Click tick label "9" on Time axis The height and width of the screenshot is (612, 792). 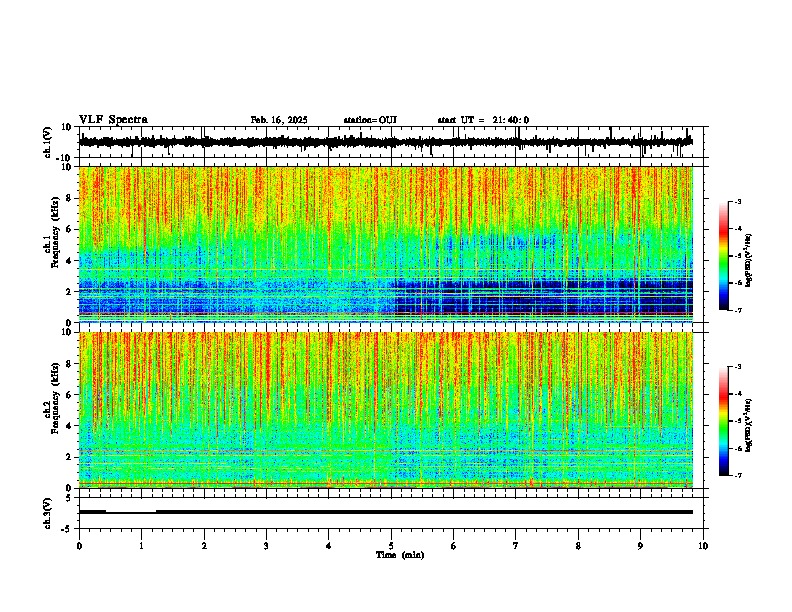click(640, 546)
